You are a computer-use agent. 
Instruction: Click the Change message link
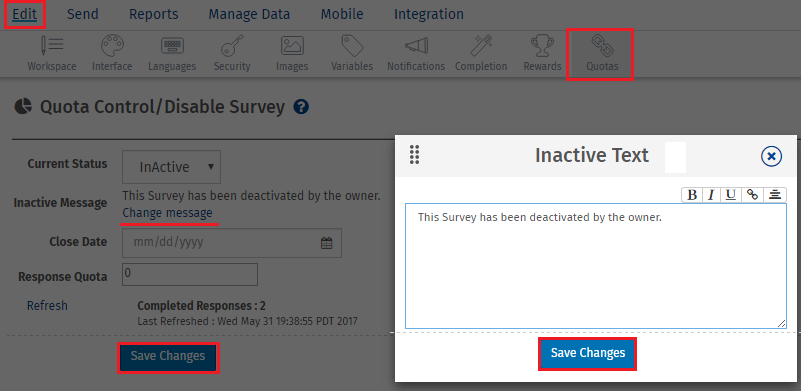coord(168,213)
